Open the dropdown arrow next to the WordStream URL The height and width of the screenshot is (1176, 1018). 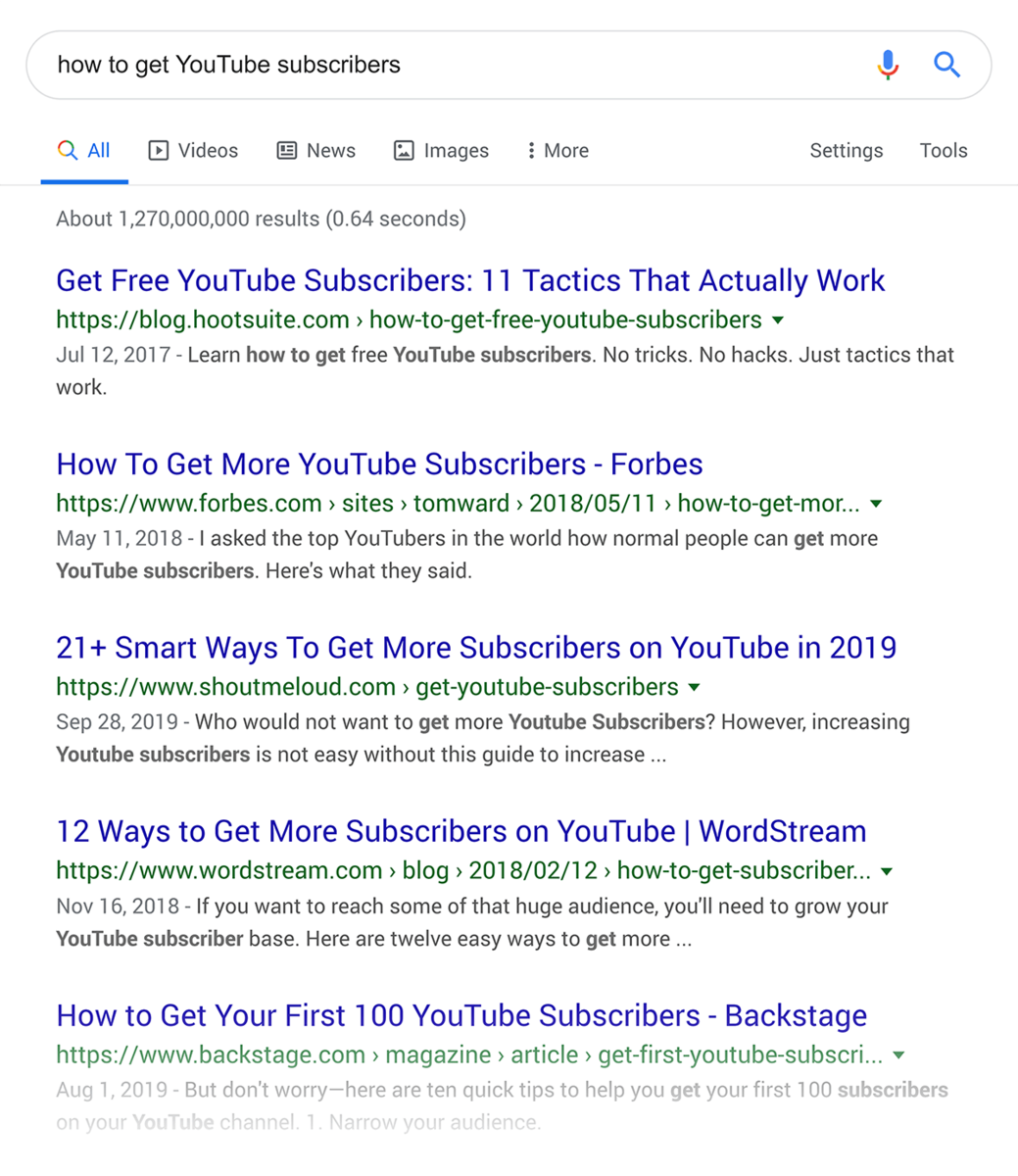coord(887,871)
